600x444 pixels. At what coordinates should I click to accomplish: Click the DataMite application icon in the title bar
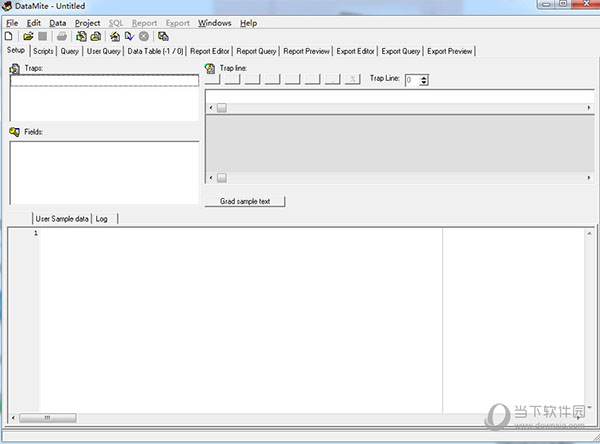(x=7, y=6)
